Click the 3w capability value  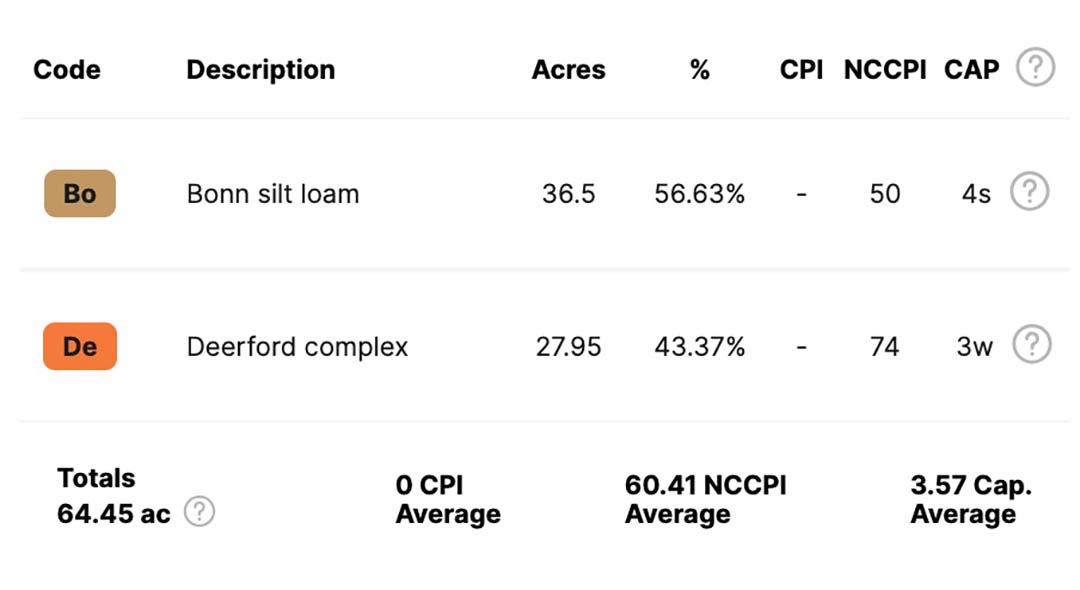click(975, 347)
